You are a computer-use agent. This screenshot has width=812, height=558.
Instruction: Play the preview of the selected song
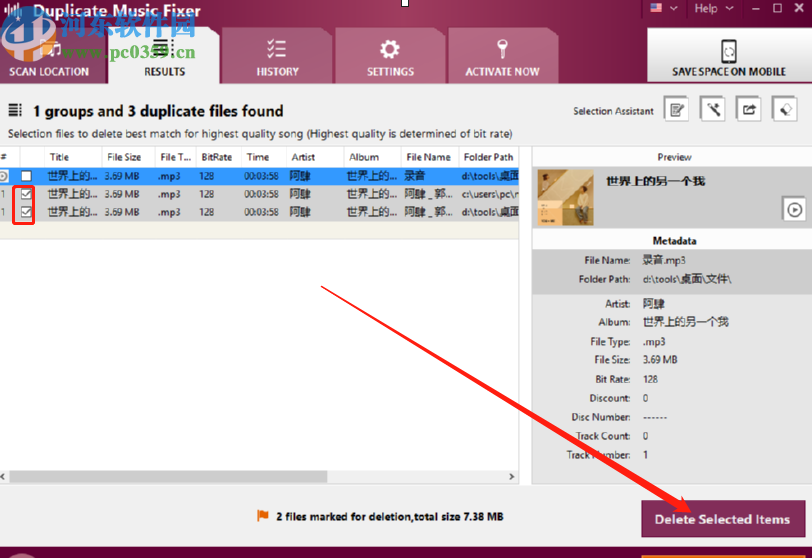794,210
